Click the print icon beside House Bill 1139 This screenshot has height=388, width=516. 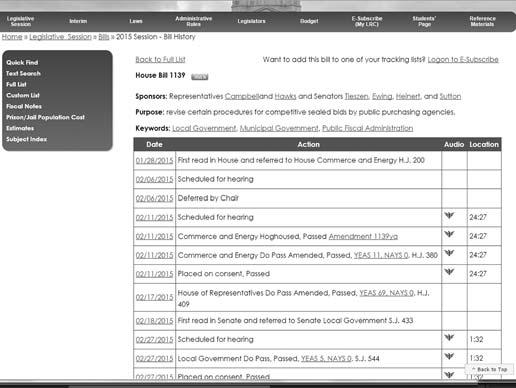click(199, 77)
